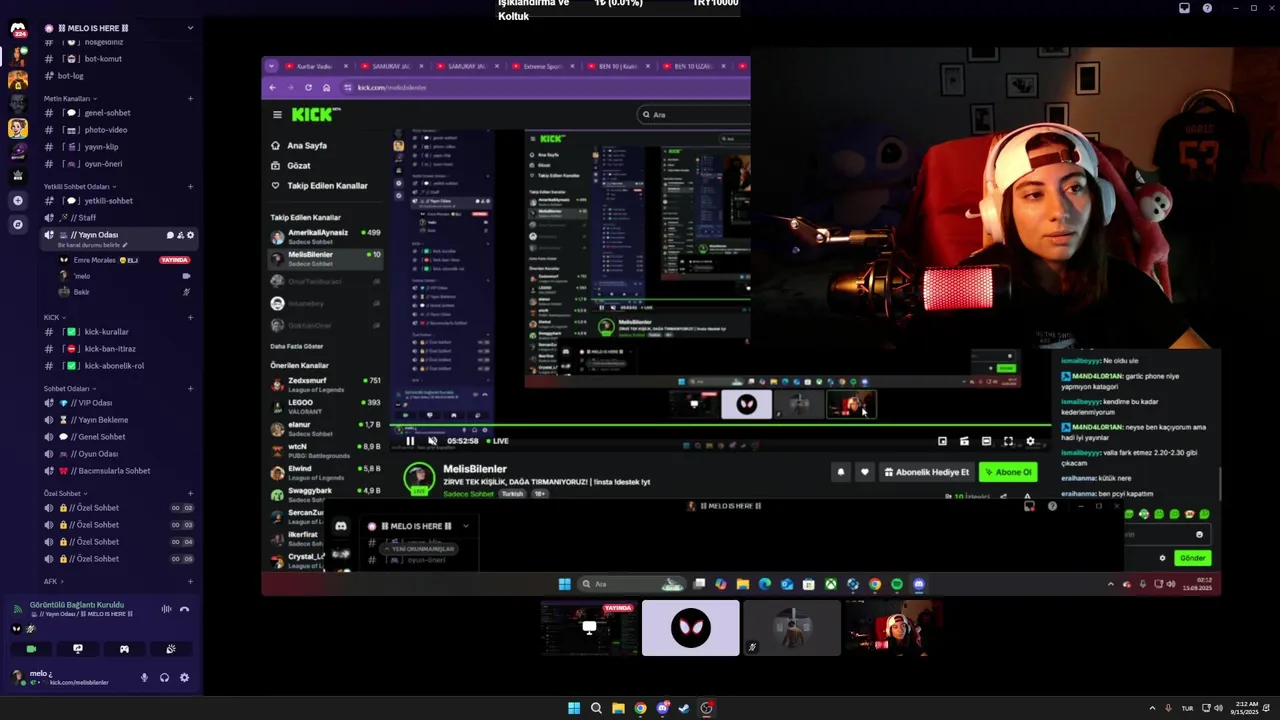The image size is (1280, 720).
Task: Toggle camera with green video button
Action: (x=31, y=649)
